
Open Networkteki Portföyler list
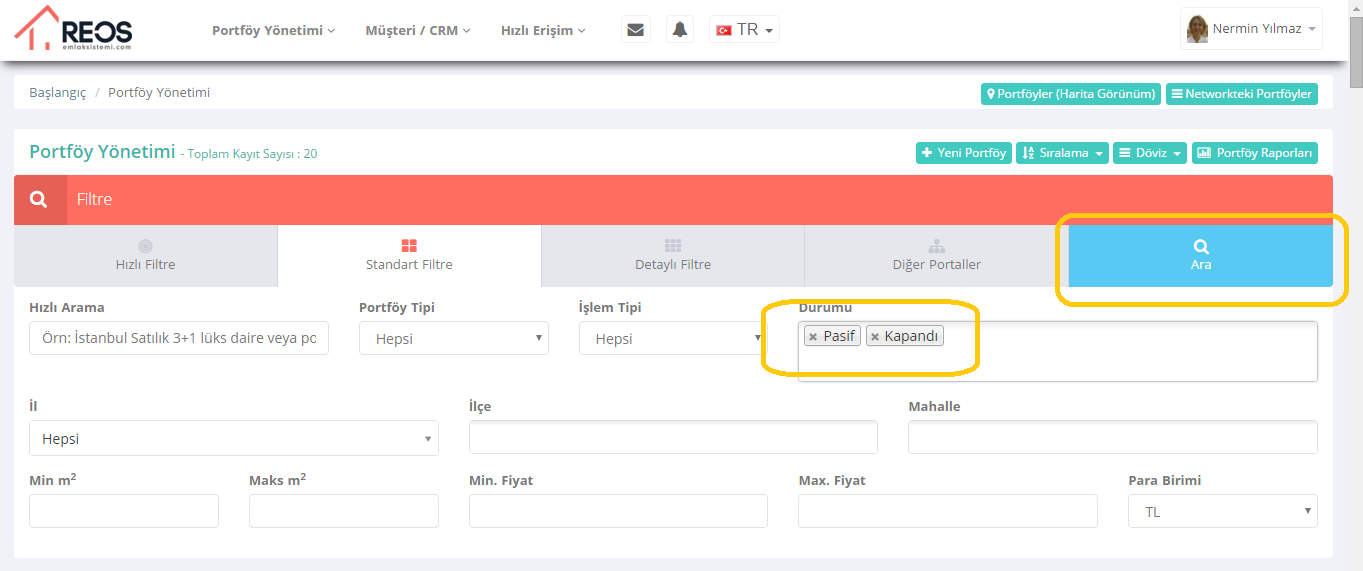coord(1241,94)
